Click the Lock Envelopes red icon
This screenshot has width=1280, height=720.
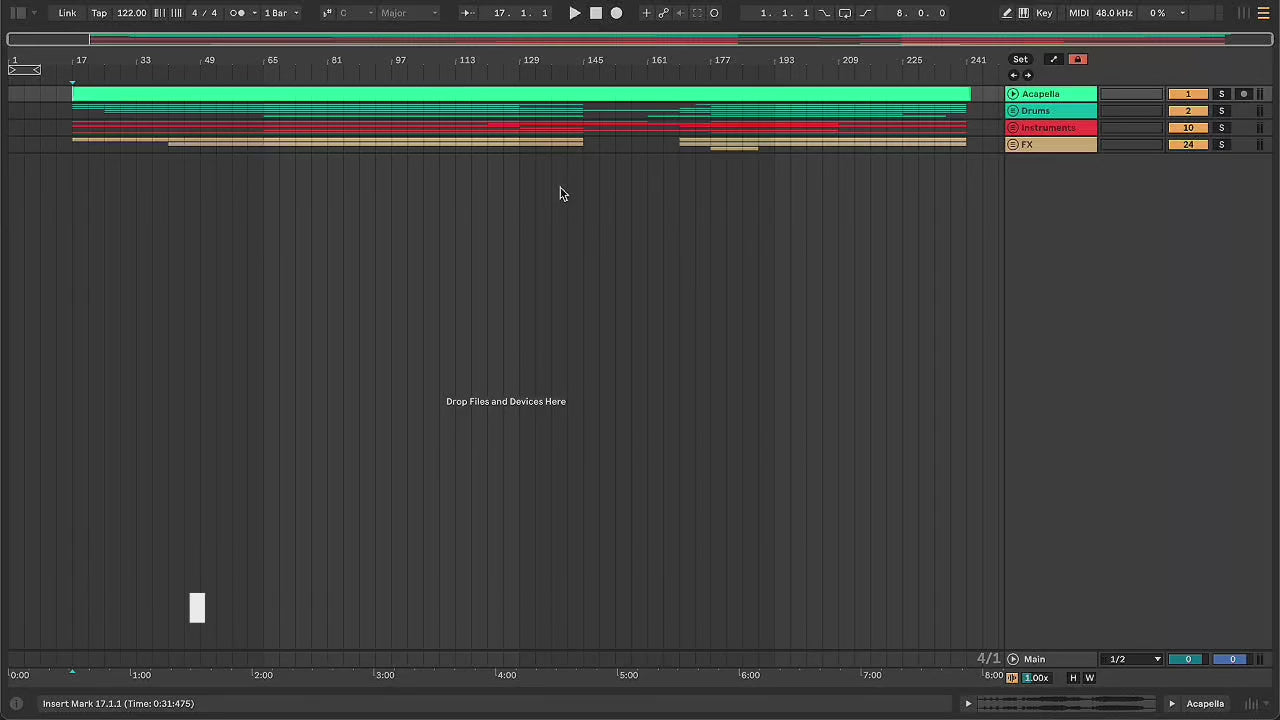1077,60
